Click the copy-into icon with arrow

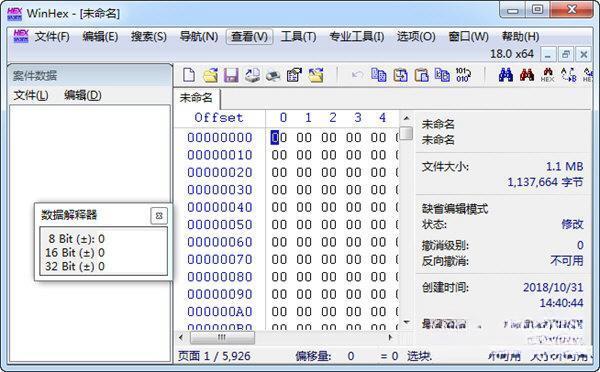coord(400,75)
